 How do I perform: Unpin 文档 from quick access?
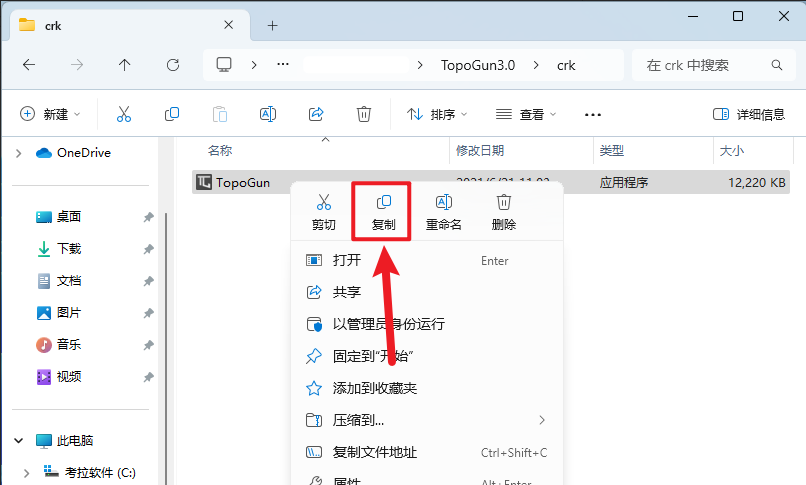149,281
